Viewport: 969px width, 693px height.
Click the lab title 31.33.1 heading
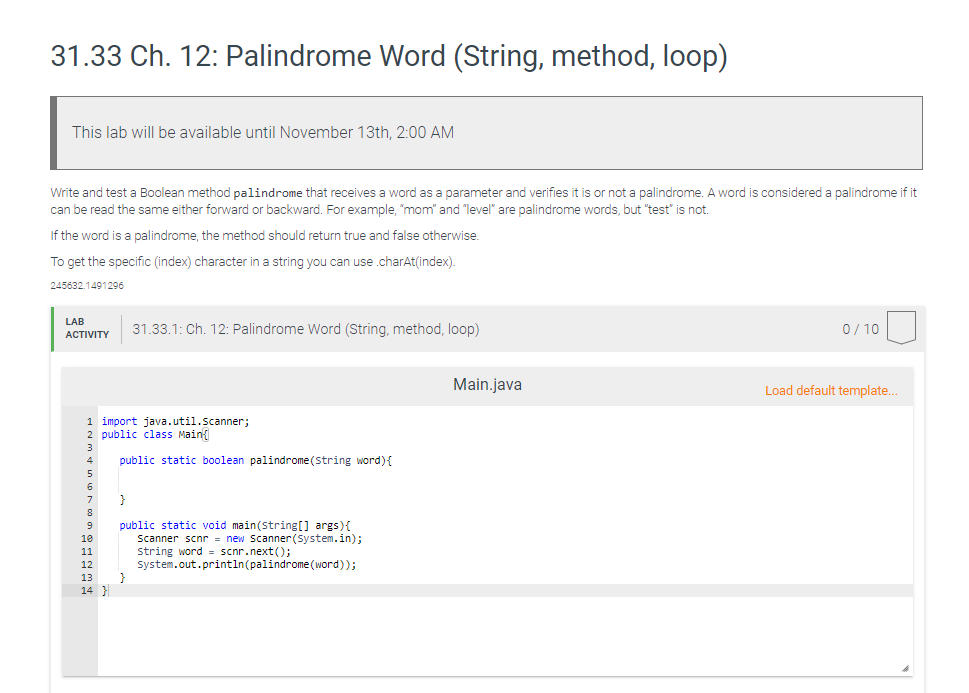(305, 328)
